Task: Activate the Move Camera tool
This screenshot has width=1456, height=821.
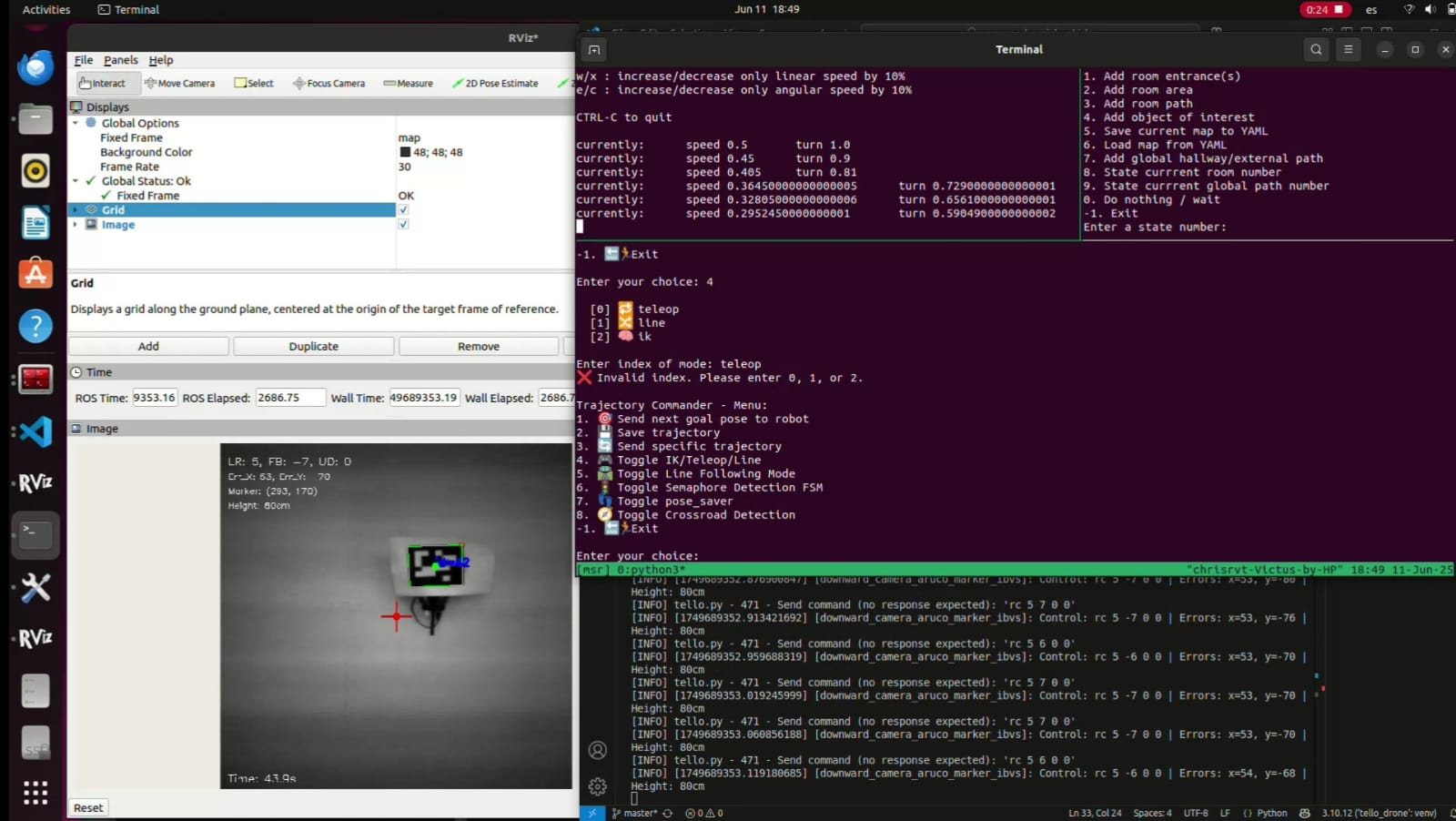Action: coord(179,83)
